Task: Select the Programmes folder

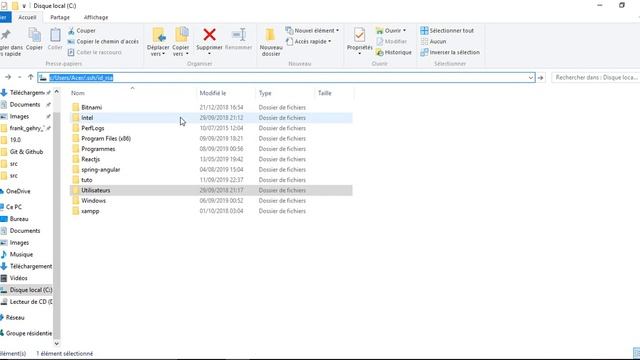Action: [211, 149]
